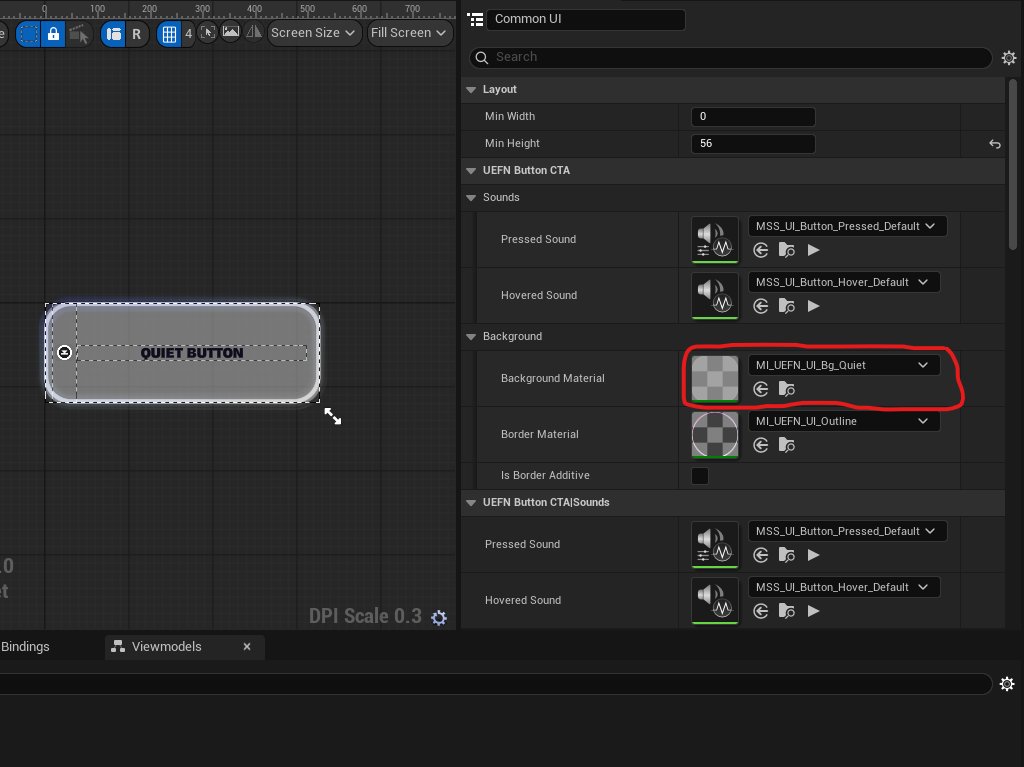
Task: Click the Border Material thumbnail
Action: coord(714,435)
